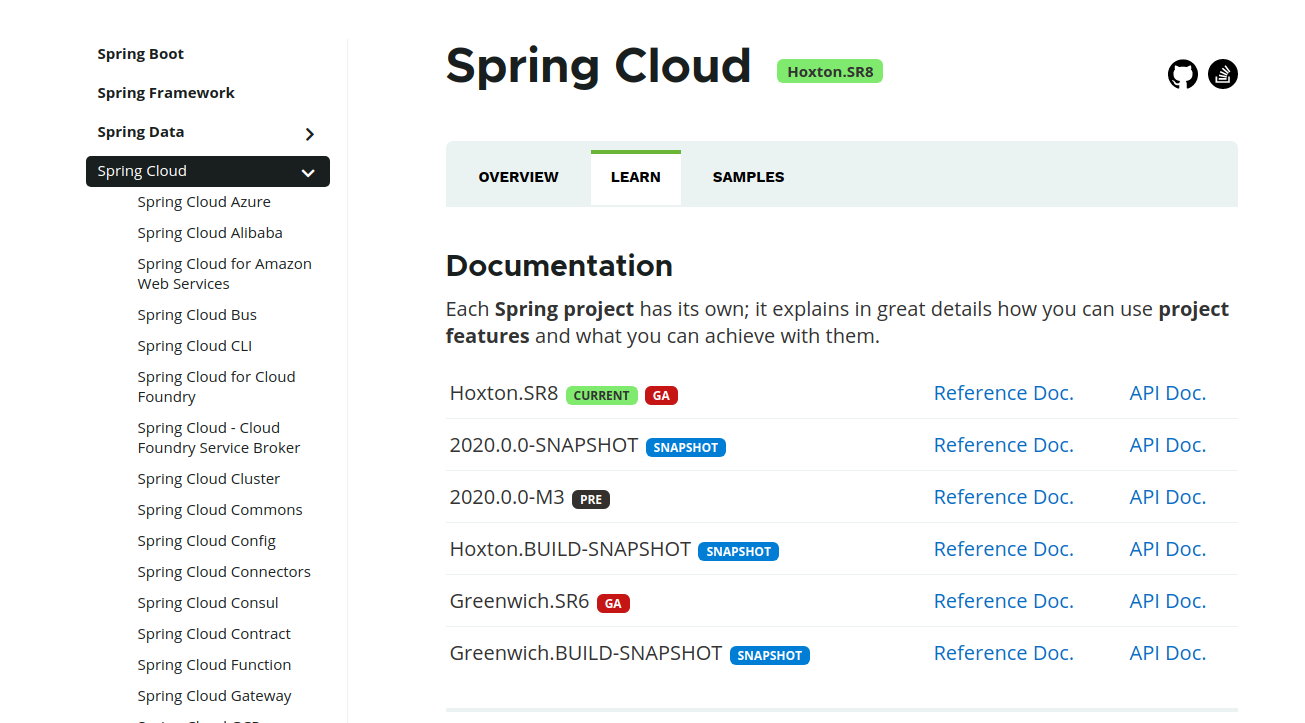The height and width of the screenshot is (723, 1305).
Task: Go to Spring Boot in sidebar
Action: point(141,54)
